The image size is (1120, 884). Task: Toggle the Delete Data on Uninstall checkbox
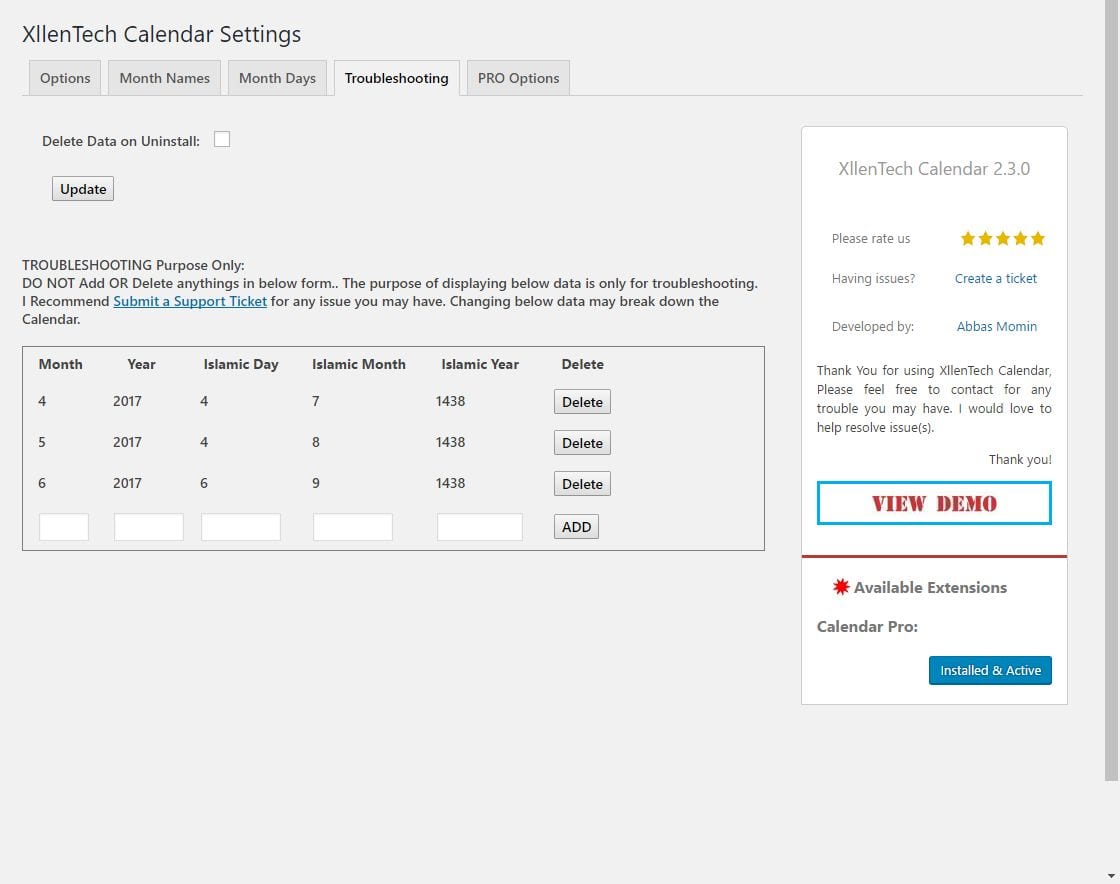(x=222, y=139)
